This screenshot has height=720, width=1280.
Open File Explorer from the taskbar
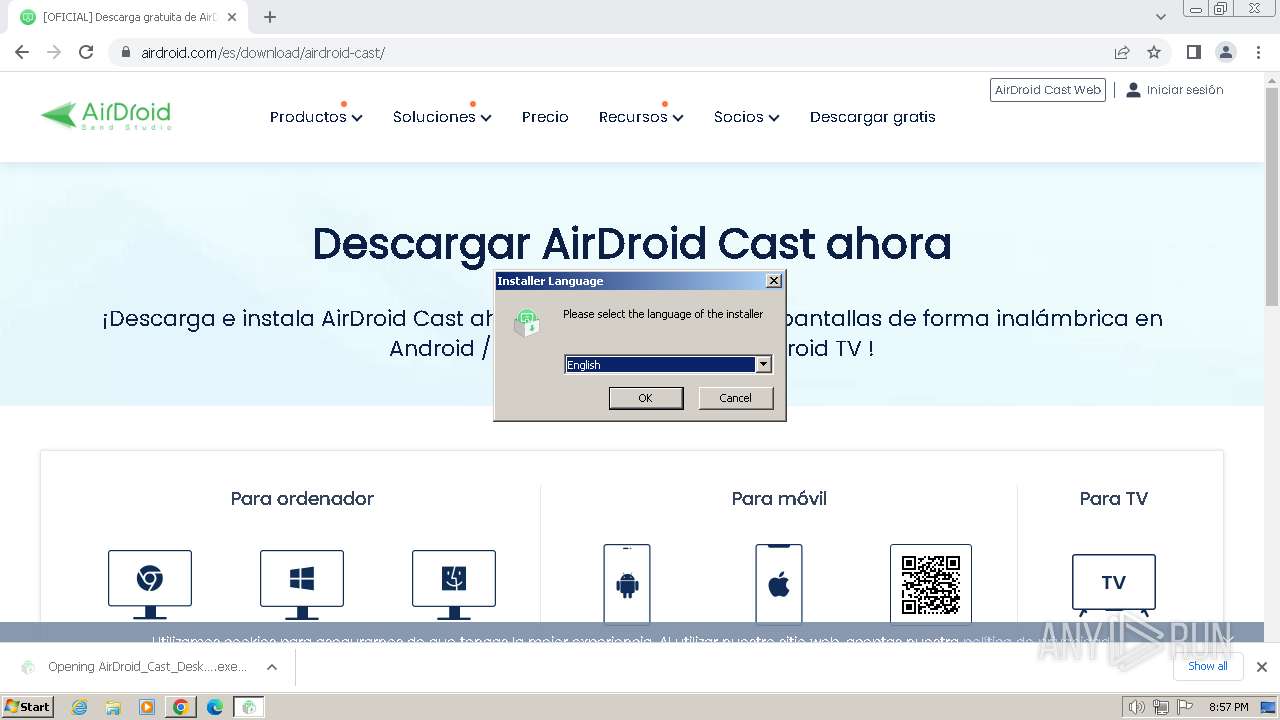113,707
